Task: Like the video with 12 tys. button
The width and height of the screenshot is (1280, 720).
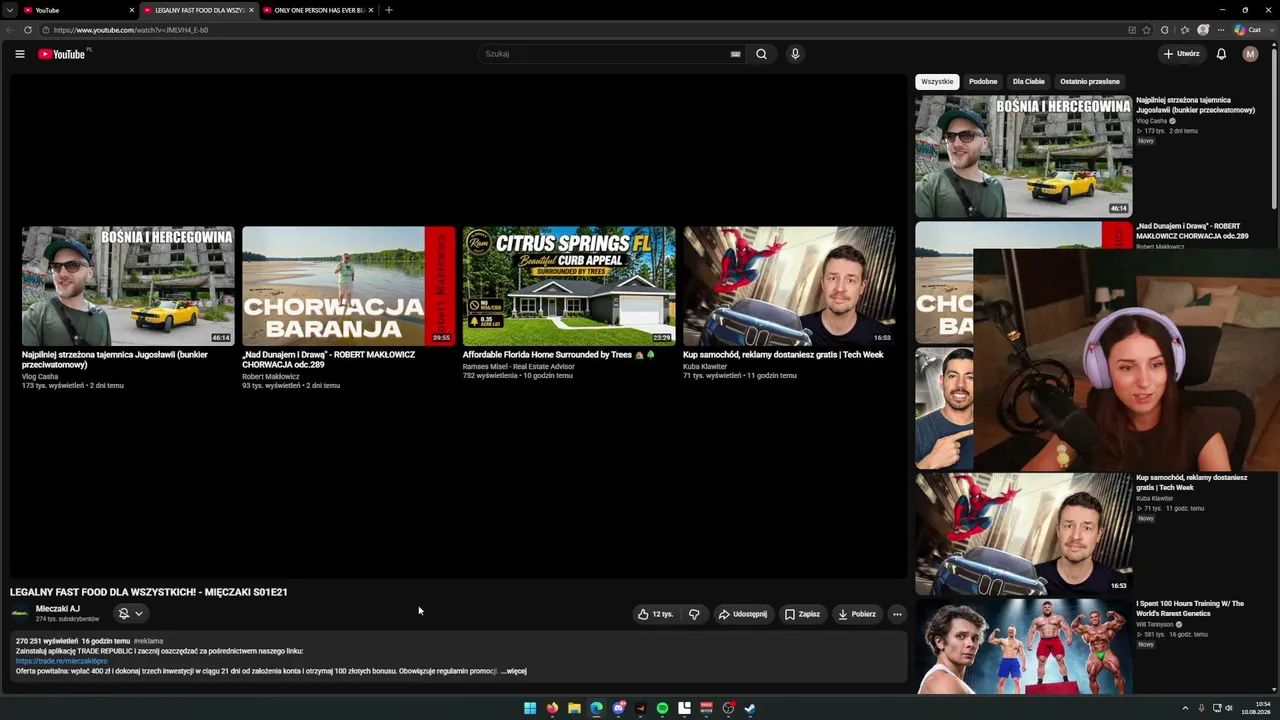Action: [655, 614]
